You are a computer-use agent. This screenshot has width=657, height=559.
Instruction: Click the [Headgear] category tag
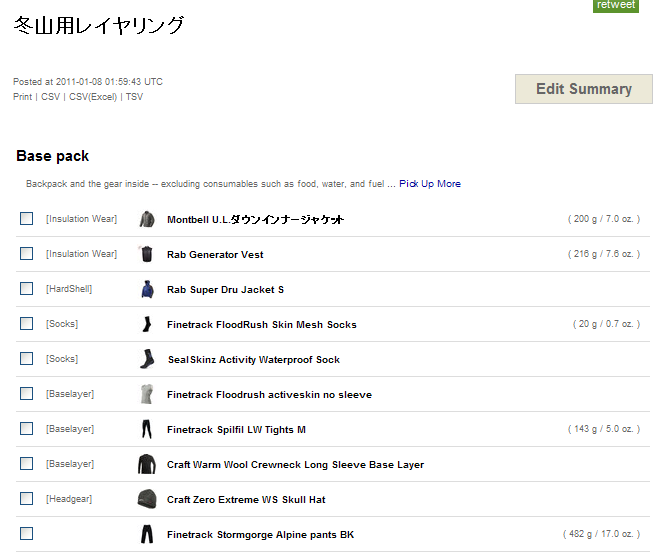point(69,499)
